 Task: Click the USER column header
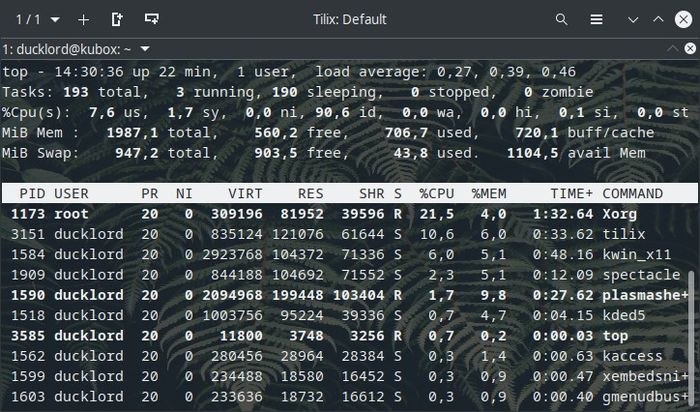(x=71, y=194)
